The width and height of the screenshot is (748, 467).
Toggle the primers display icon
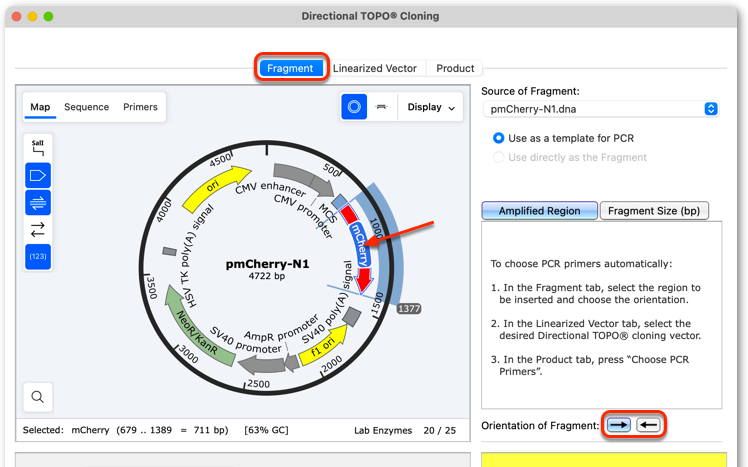38,203
